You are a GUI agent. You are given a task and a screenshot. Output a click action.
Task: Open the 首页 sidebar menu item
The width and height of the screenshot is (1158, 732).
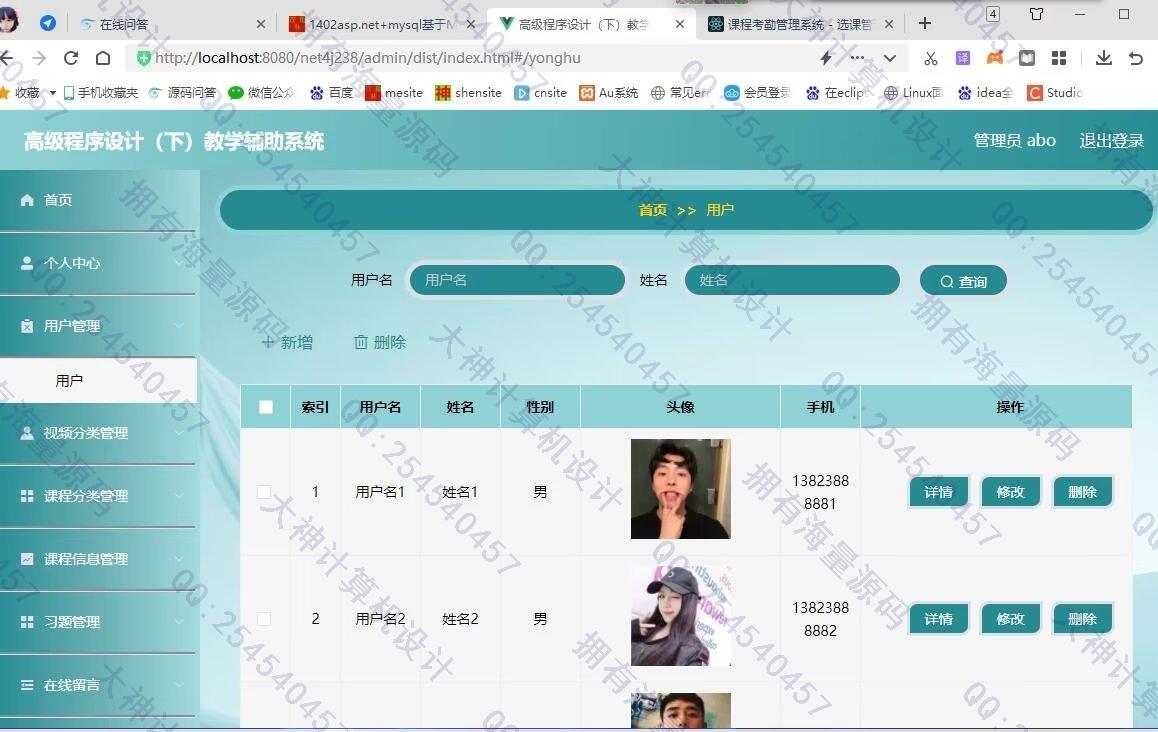tap(98, 200)
